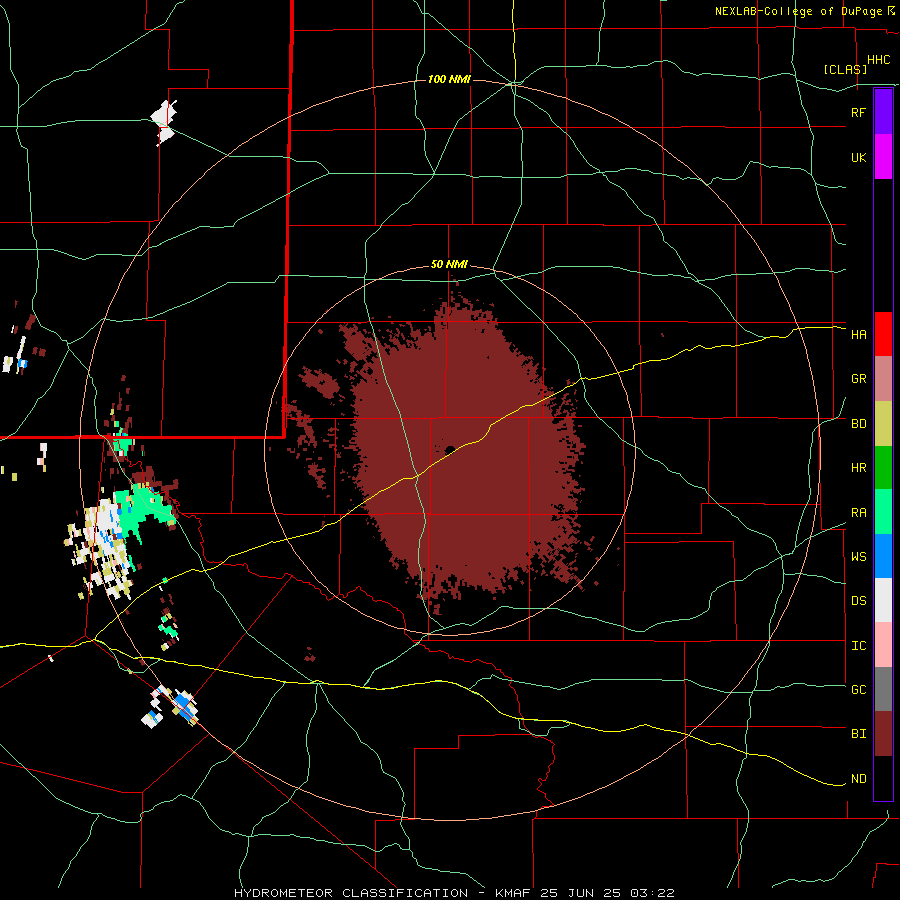900x900 pixels.
Task: Select the "HA" legend label
Action: click(x=858, y=334)
